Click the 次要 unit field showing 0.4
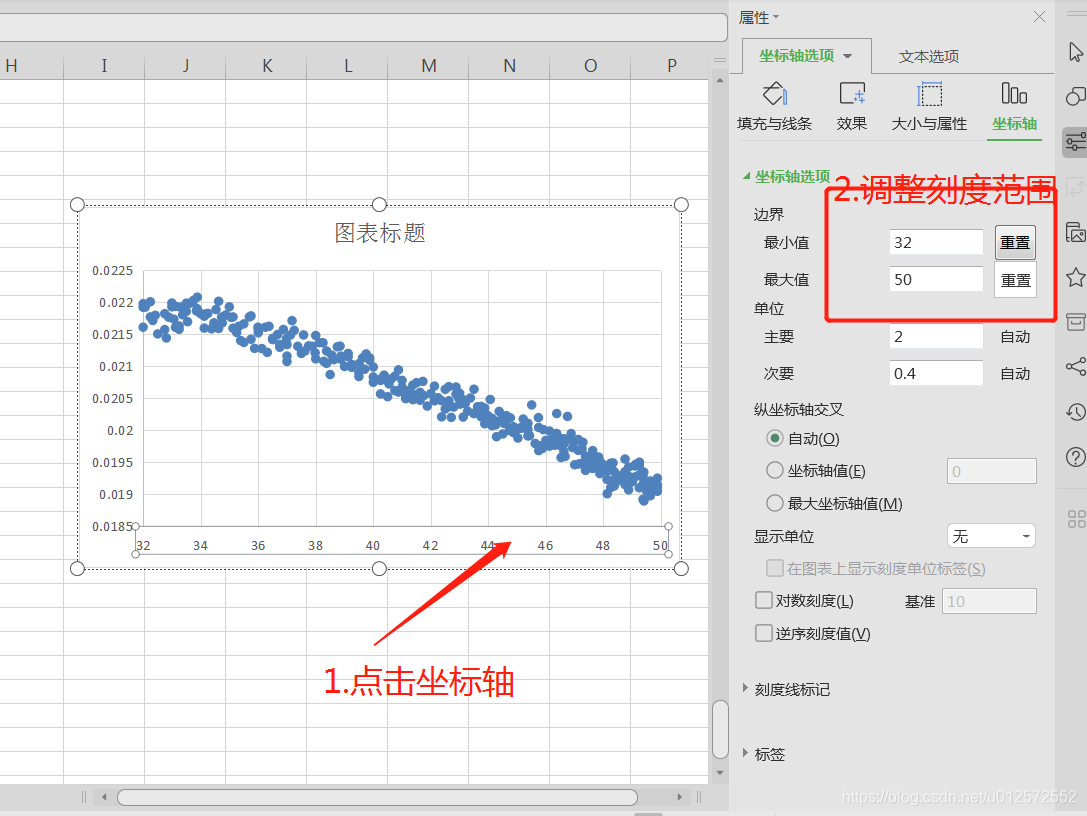1087x816 pixels. pyautogui.click(x=937, y=373)
